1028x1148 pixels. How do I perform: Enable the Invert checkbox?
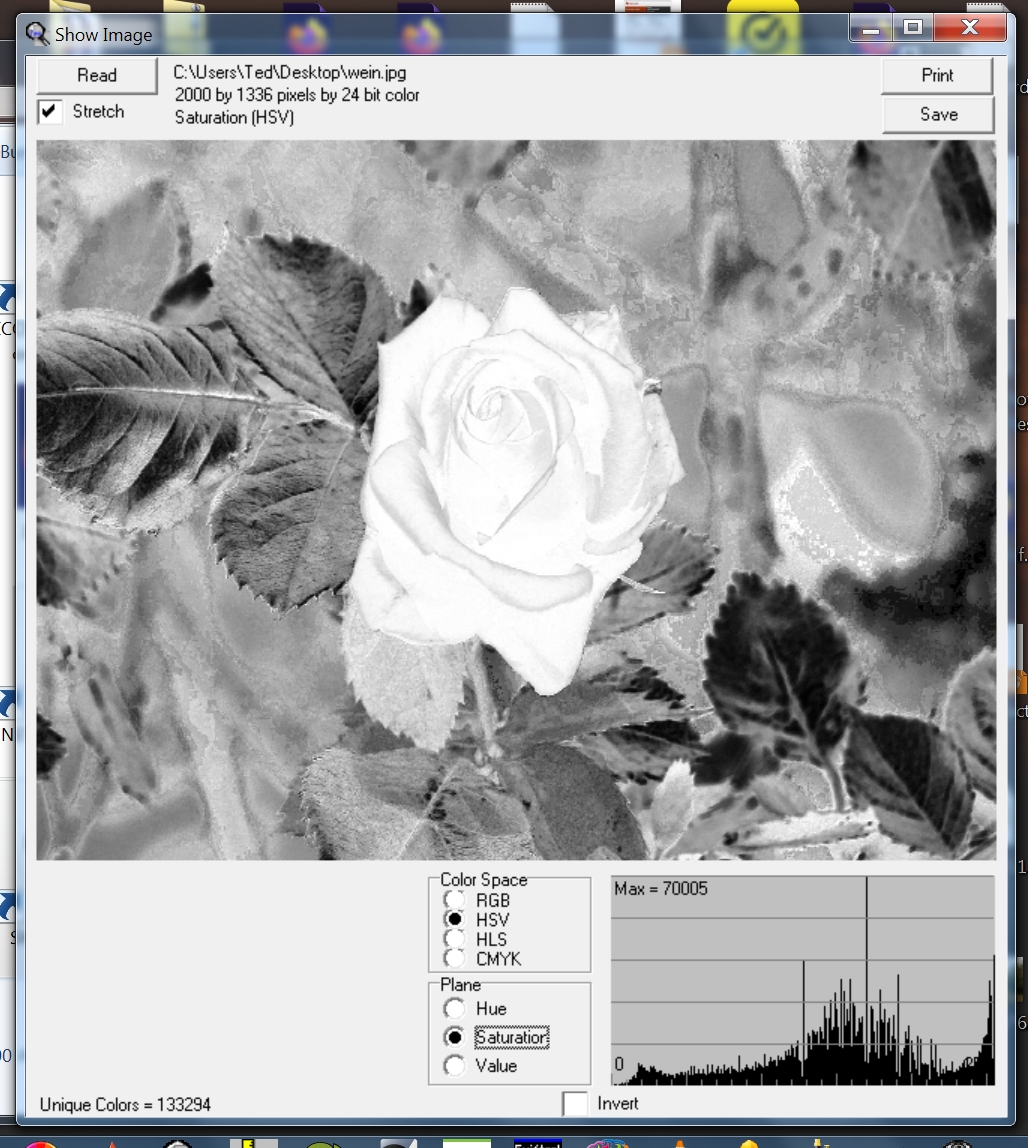[575, 1103]
